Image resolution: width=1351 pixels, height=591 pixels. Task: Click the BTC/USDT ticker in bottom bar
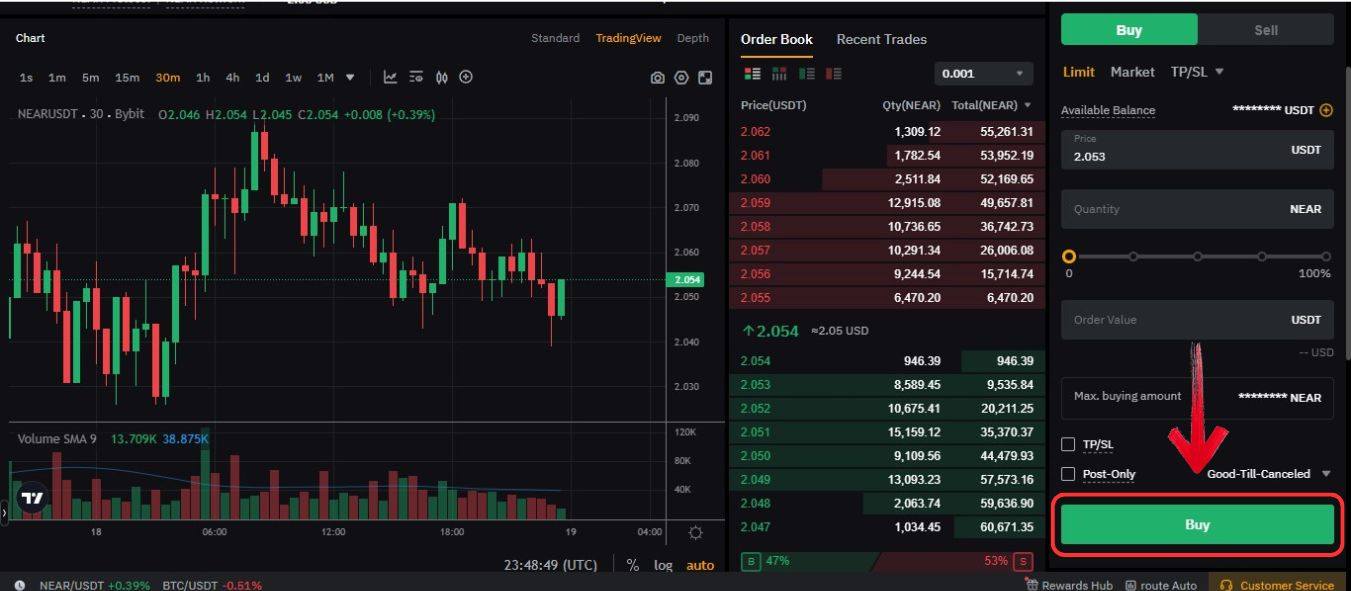pos(212,585)
